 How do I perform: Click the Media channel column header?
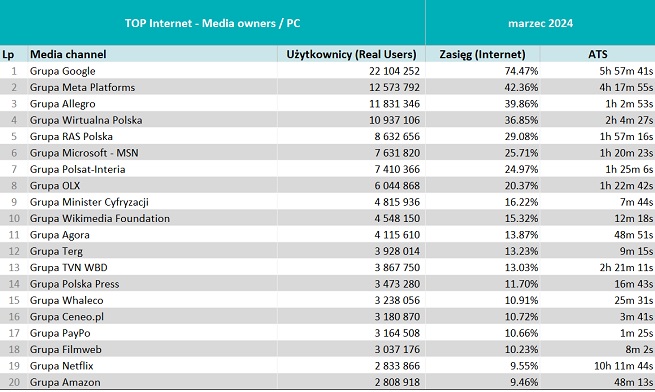[x=68, y=54]
